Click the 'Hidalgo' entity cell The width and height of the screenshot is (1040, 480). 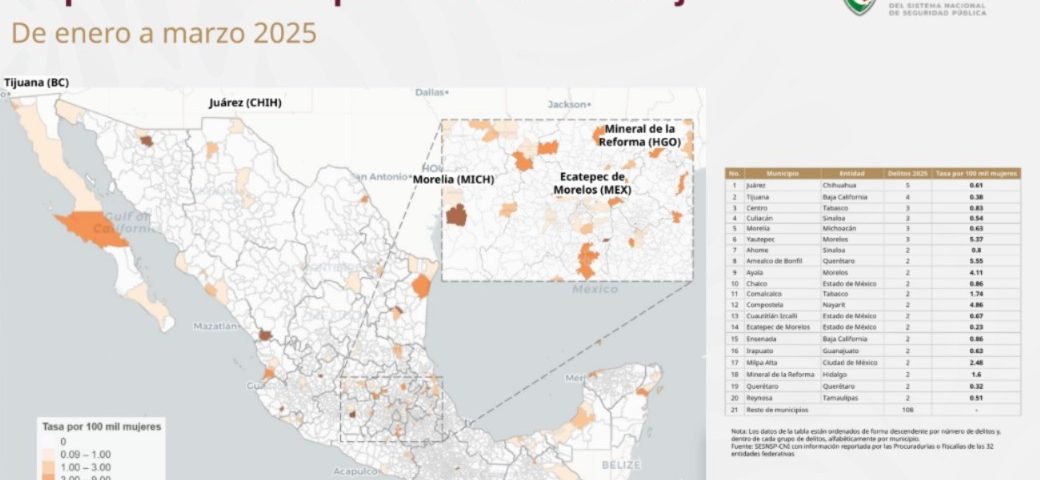(x=851, y=375)
